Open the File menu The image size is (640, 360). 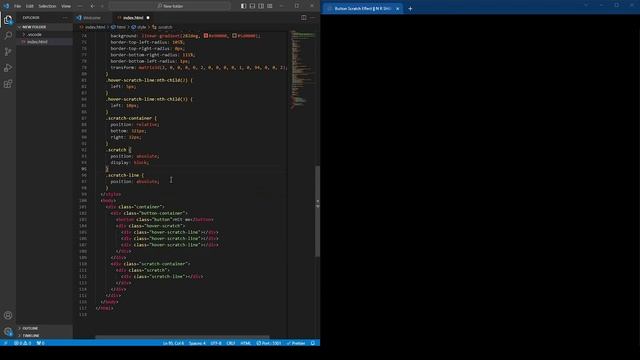(x=18, y=6)
